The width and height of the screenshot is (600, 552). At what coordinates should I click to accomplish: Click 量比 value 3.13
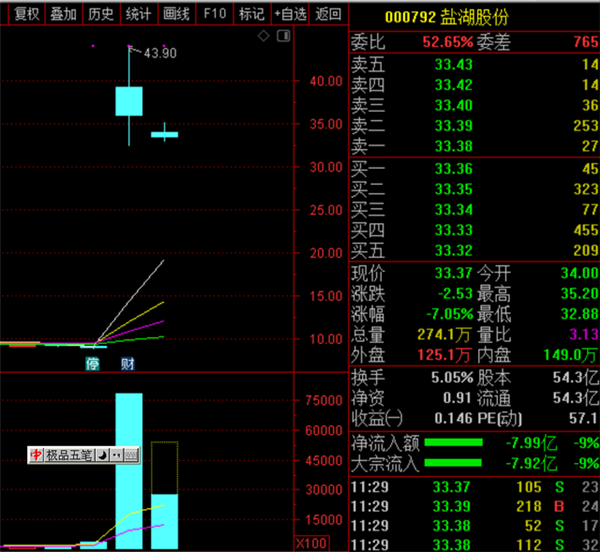[584, 335]
